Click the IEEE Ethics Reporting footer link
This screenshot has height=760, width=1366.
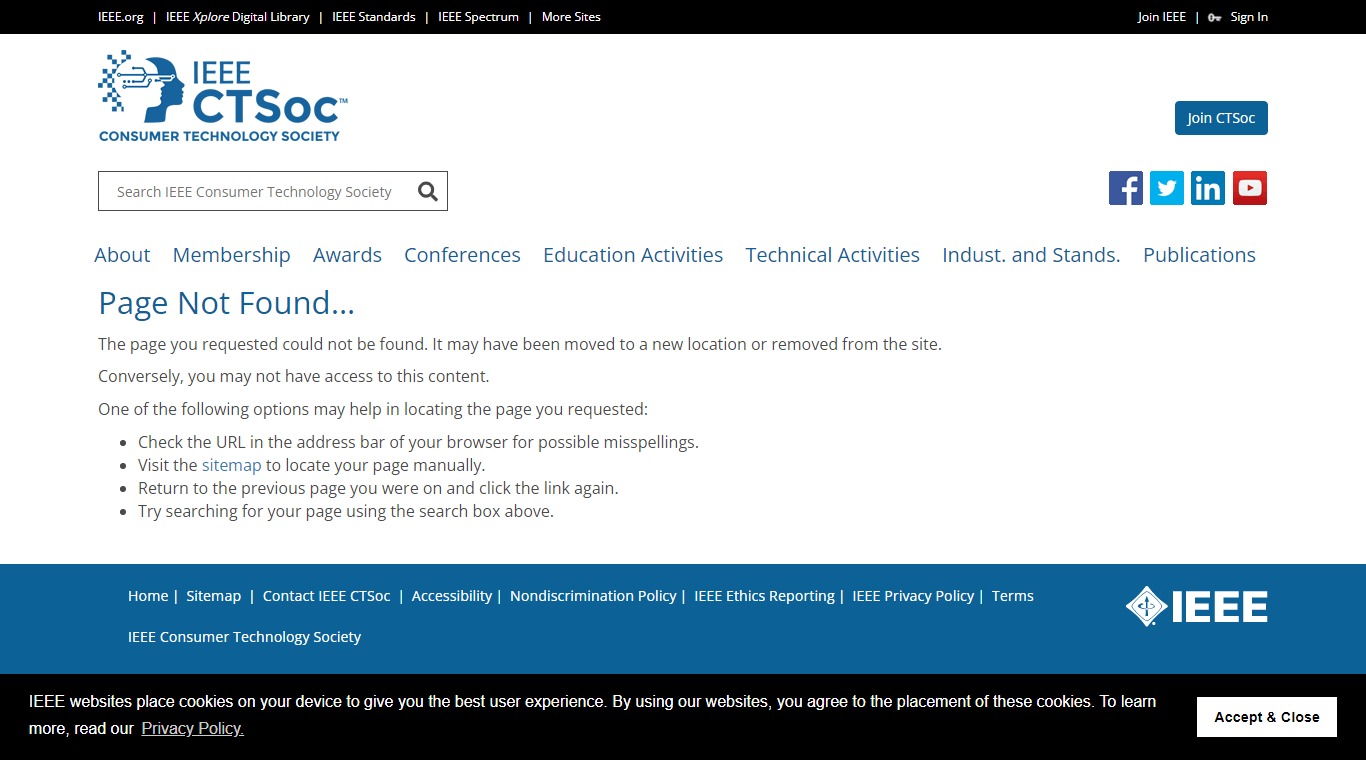pyautogui.click(x=764, y=596)
